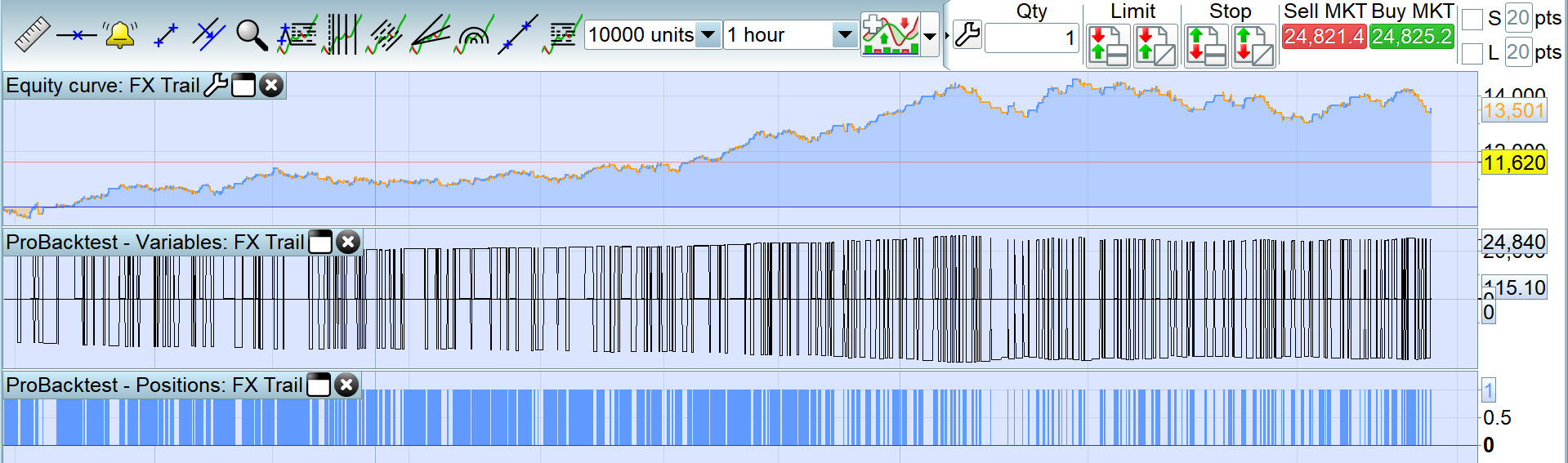Open the alert bell tool
This screenshot has width=1568, height=463.
[x=119, y=35]
